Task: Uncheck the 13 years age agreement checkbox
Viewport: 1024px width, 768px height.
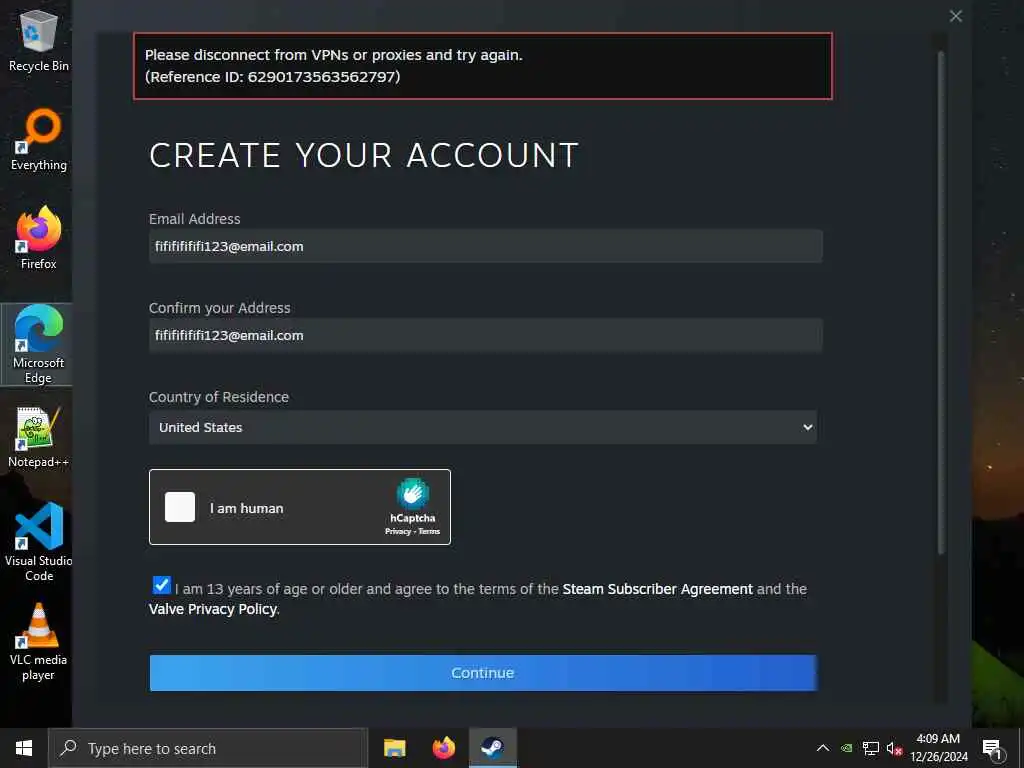Action: click(x=161, y=585)
